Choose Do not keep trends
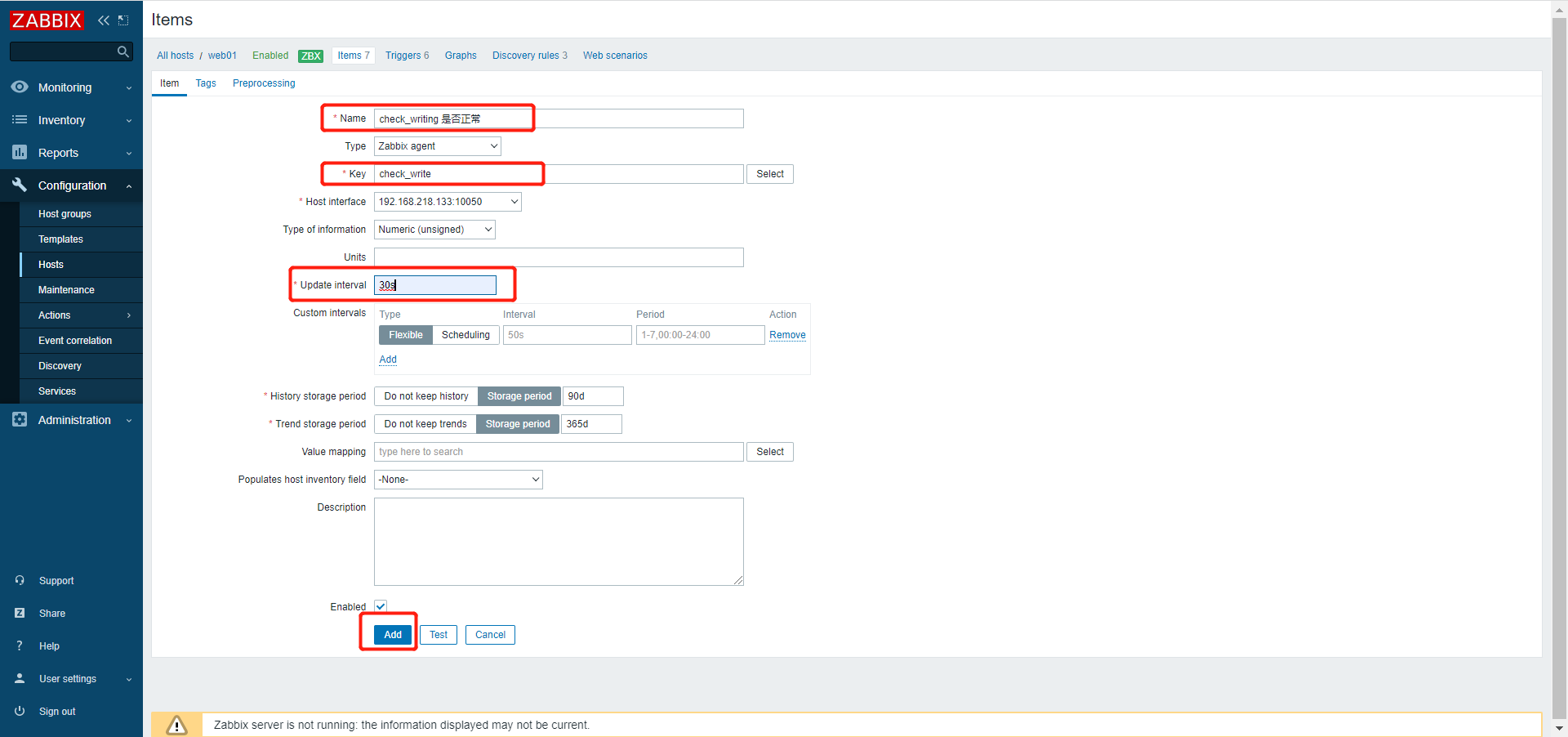The width and height of the screenshot is (1568, 737). [x=425, y=424]
